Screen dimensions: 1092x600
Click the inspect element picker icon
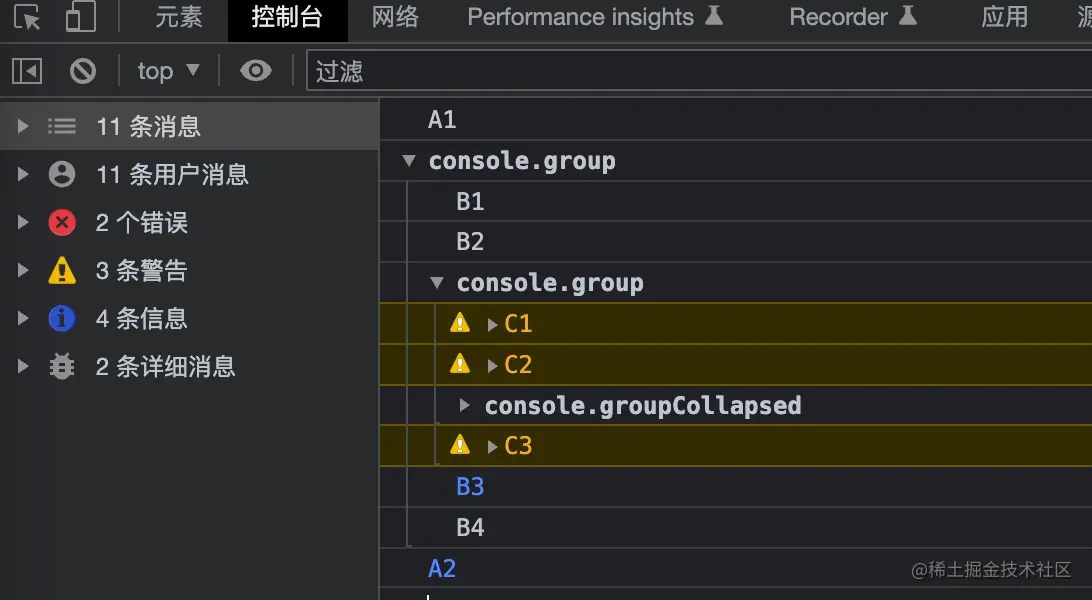[x=28, y=17]
